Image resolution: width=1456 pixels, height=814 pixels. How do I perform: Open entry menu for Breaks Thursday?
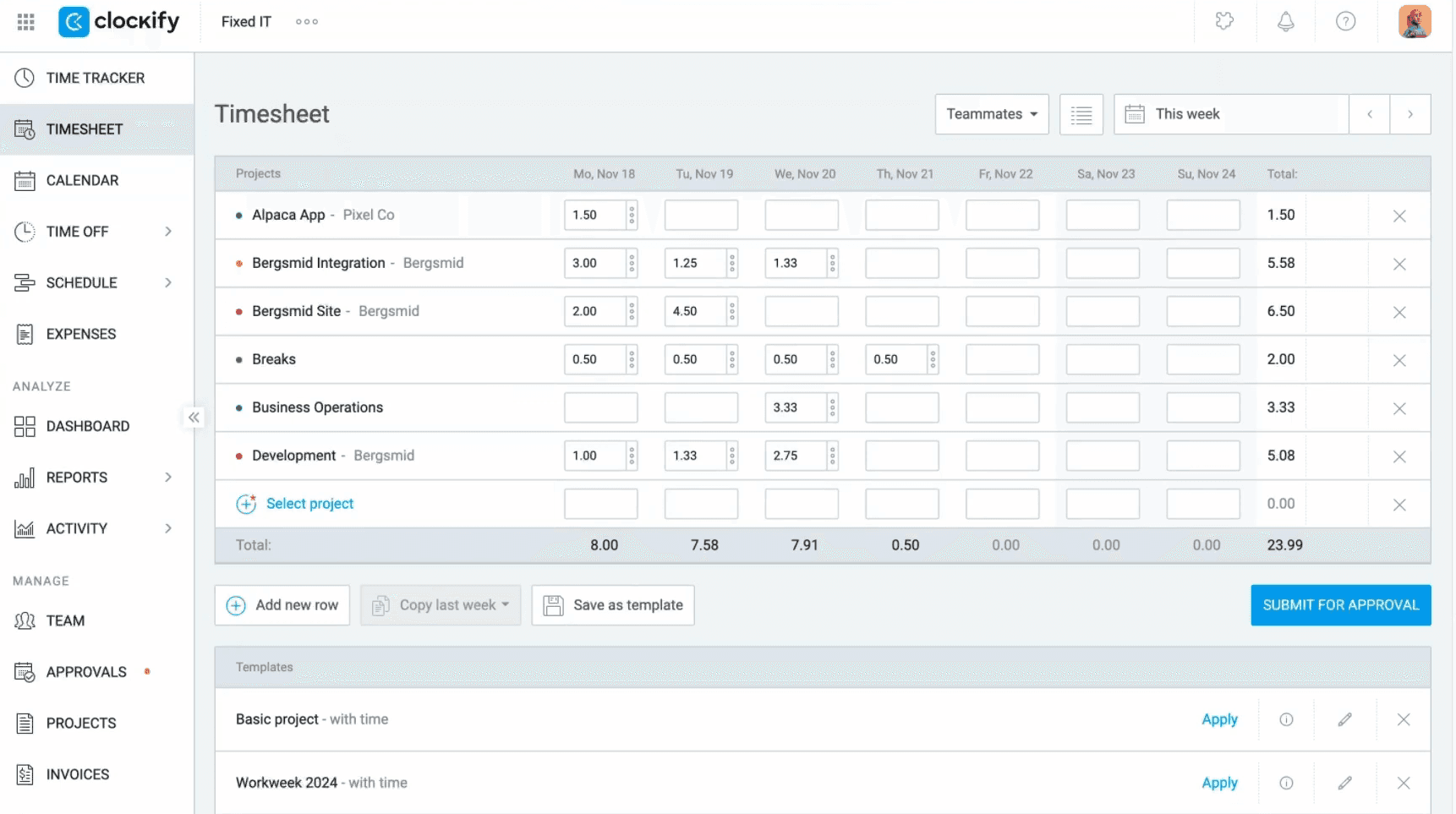click(933, 360)
